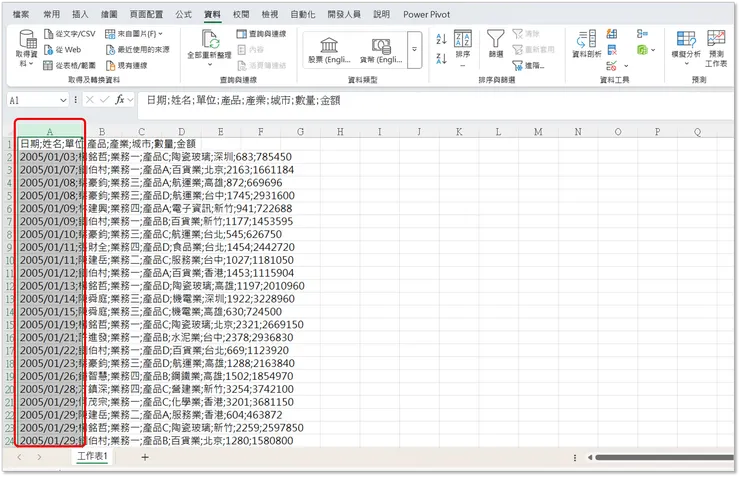Switch to 插入 insert tab
The image size is (740, 477).
[80, 14]
